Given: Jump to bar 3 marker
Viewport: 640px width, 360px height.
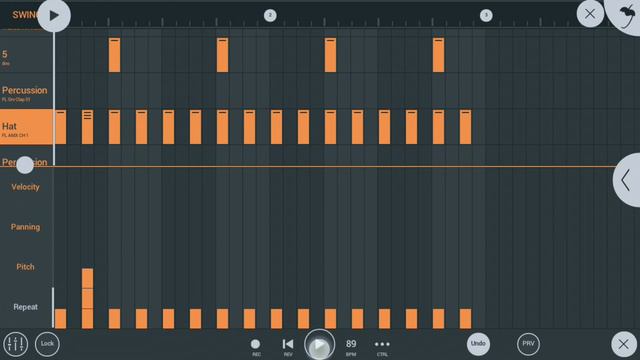Looking at the screenshot, I should pos(486,16).
